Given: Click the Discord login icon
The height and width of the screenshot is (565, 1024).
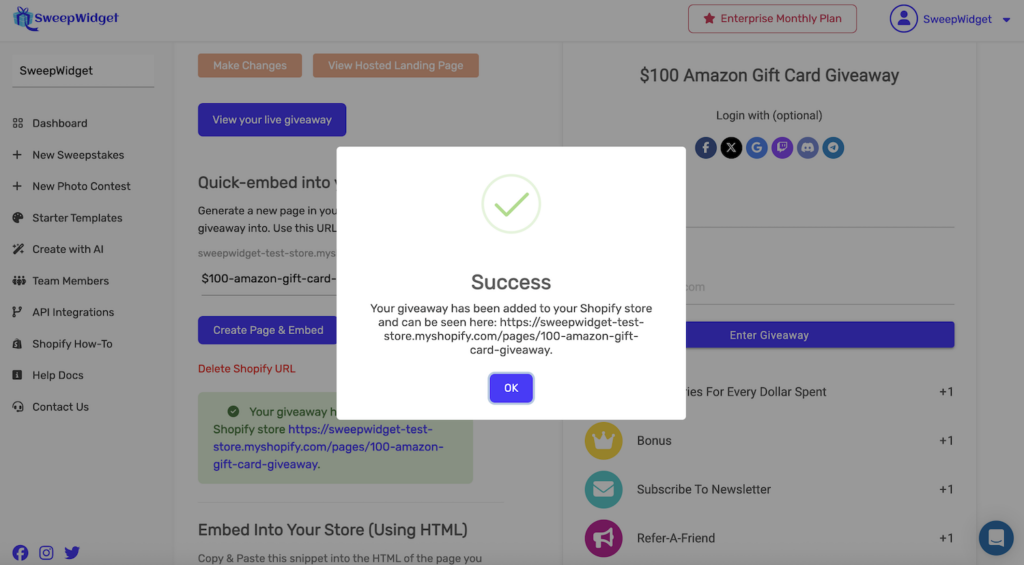Looking at the screenshot, I should pos(808,148).
